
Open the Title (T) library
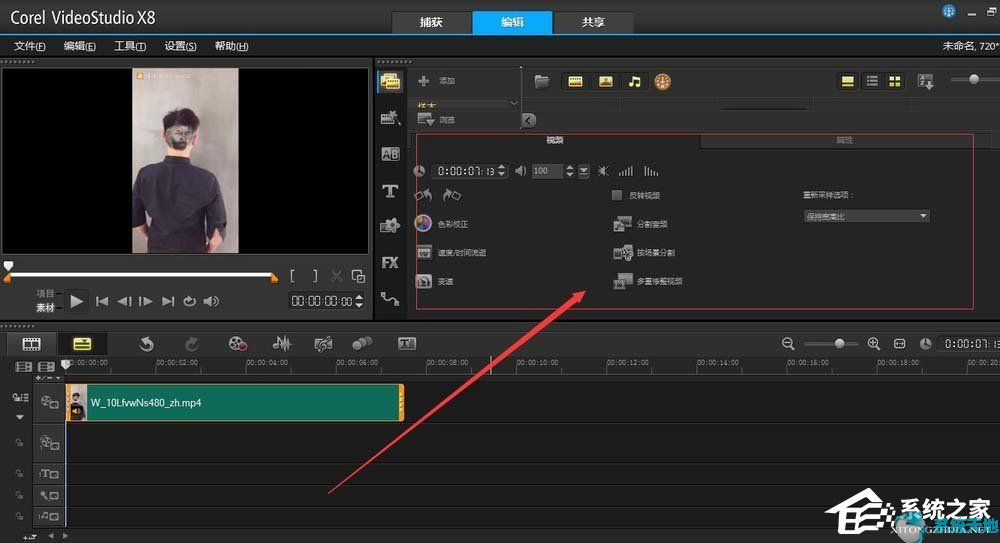[390, 191]
